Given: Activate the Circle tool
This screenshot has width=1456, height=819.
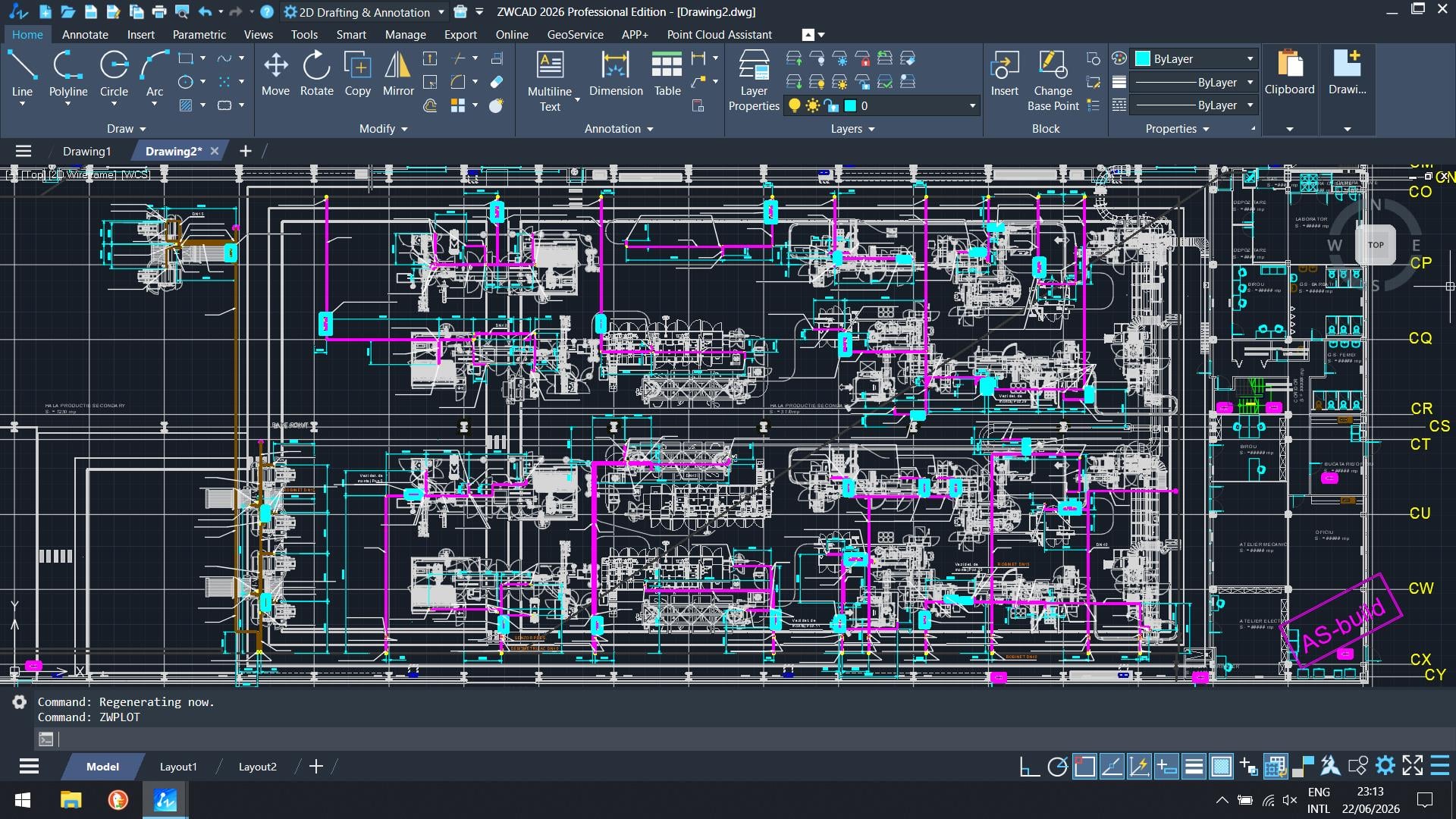Looking at the screenshot, I should pyautogui.click(x=114, y=74).
